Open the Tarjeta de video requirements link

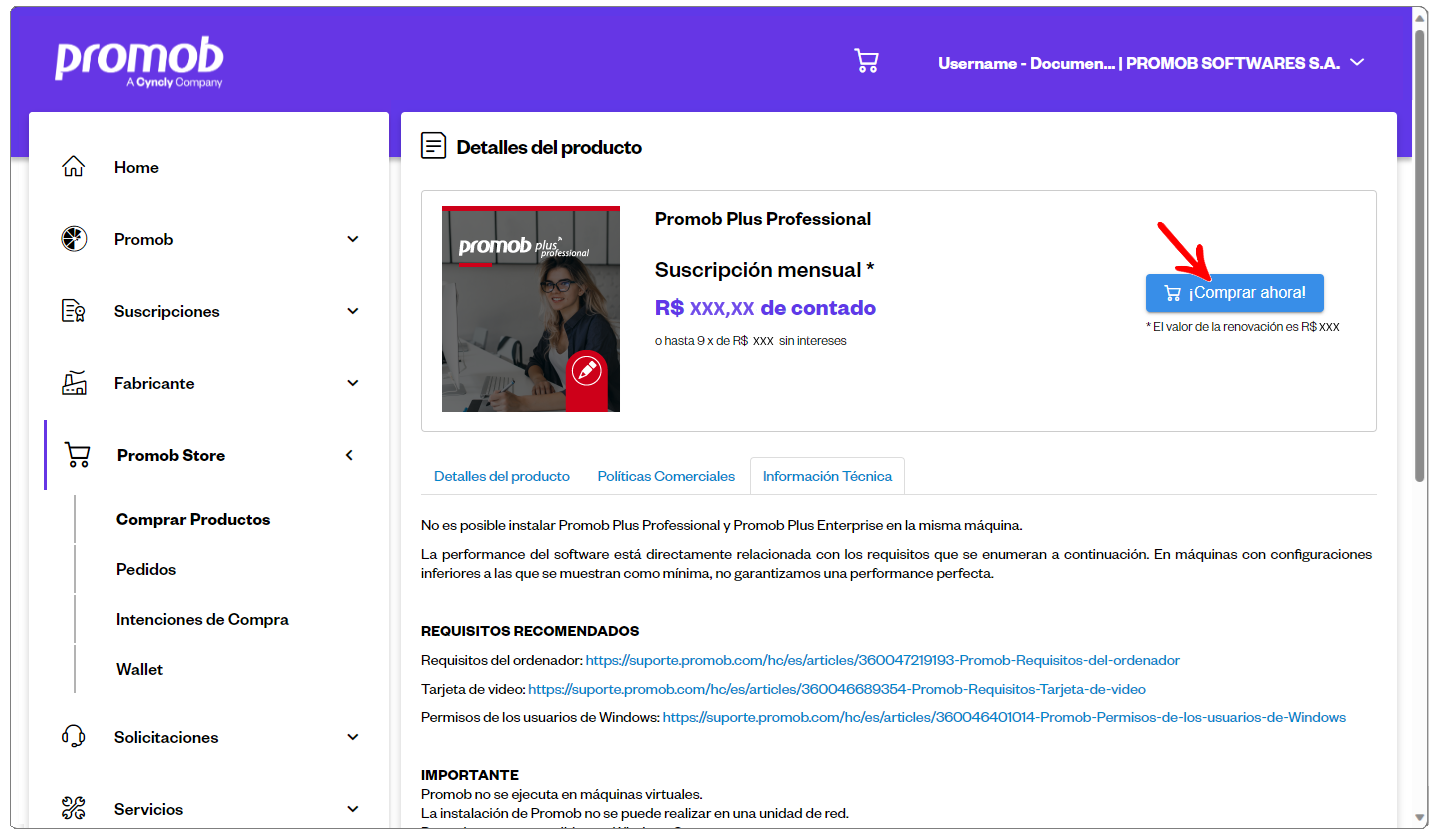click(x=837, y=689)
